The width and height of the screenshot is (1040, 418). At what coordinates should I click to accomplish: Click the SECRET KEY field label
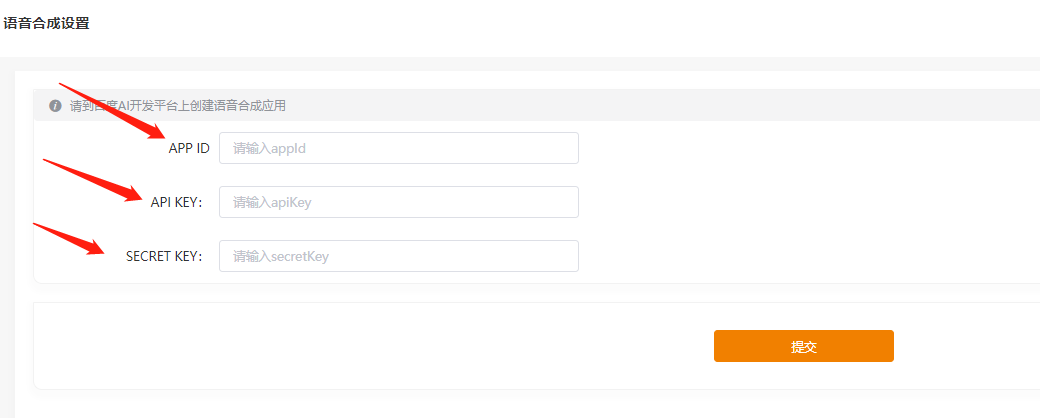click(164, 257)
